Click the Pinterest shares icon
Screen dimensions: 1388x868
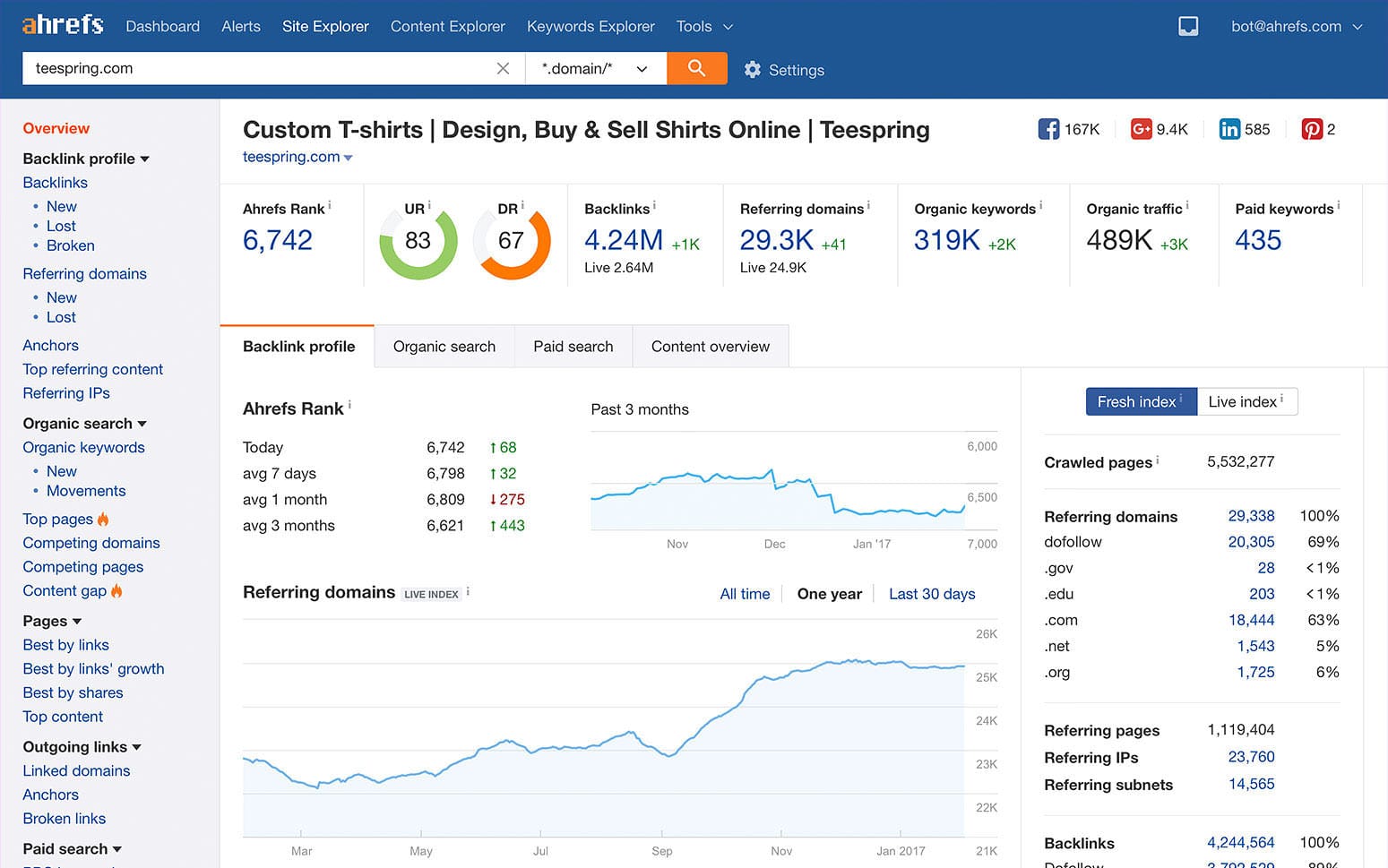[x=1312, y=129]
